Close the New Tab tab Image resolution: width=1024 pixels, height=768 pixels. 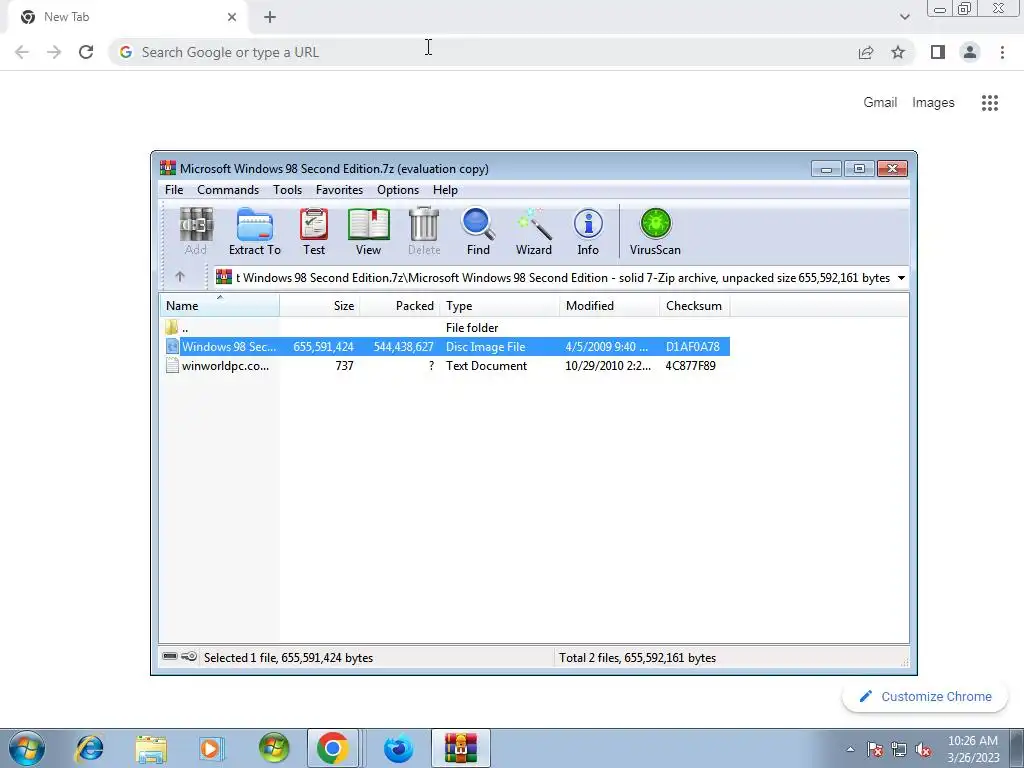pos(232,17)
